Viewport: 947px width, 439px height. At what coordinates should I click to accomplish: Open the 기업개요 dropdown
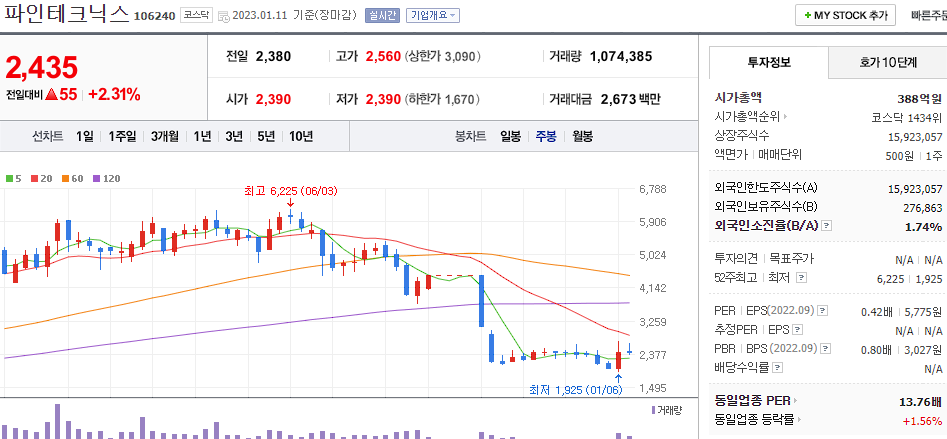coord(433,16)
